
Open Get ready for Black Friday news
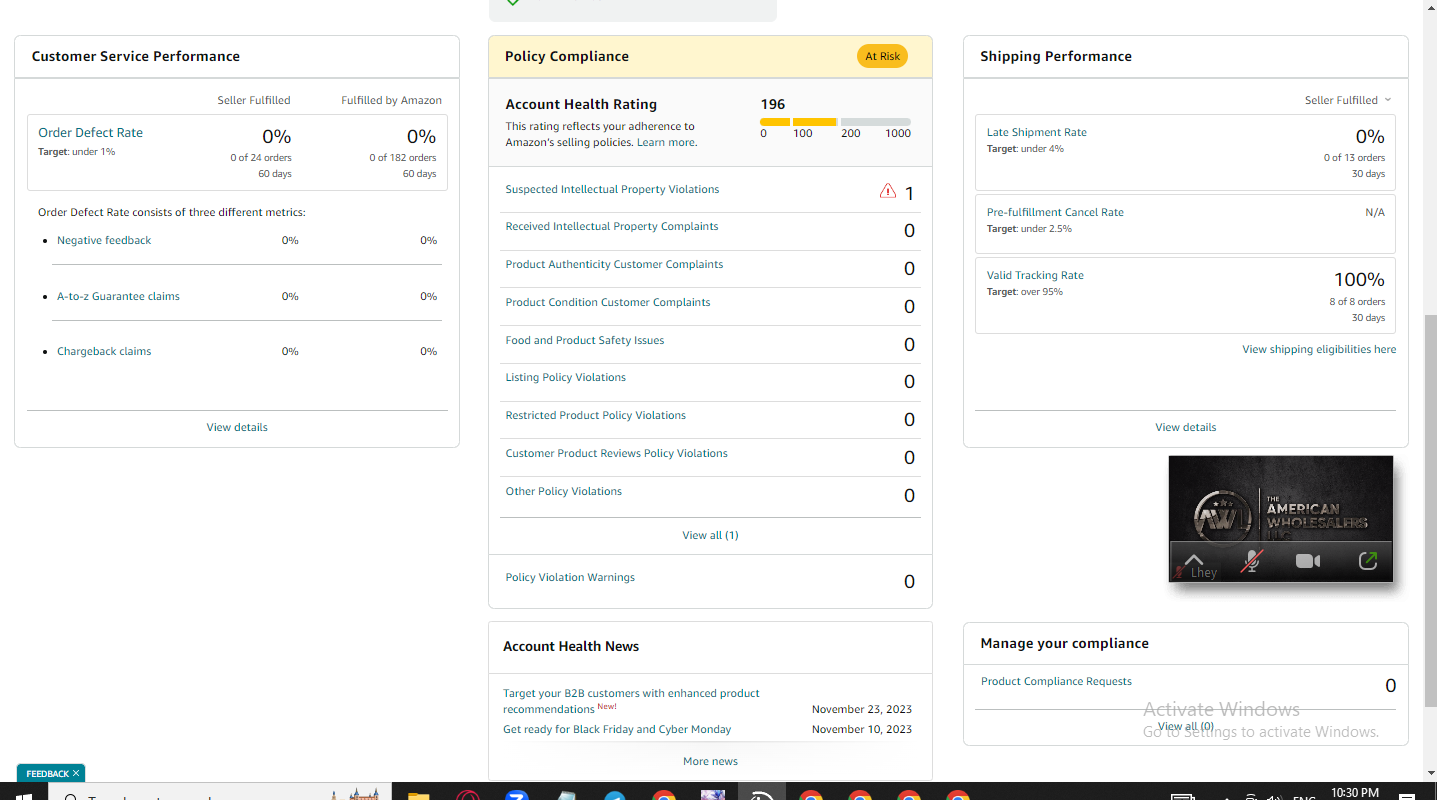(x=617, y=729)
